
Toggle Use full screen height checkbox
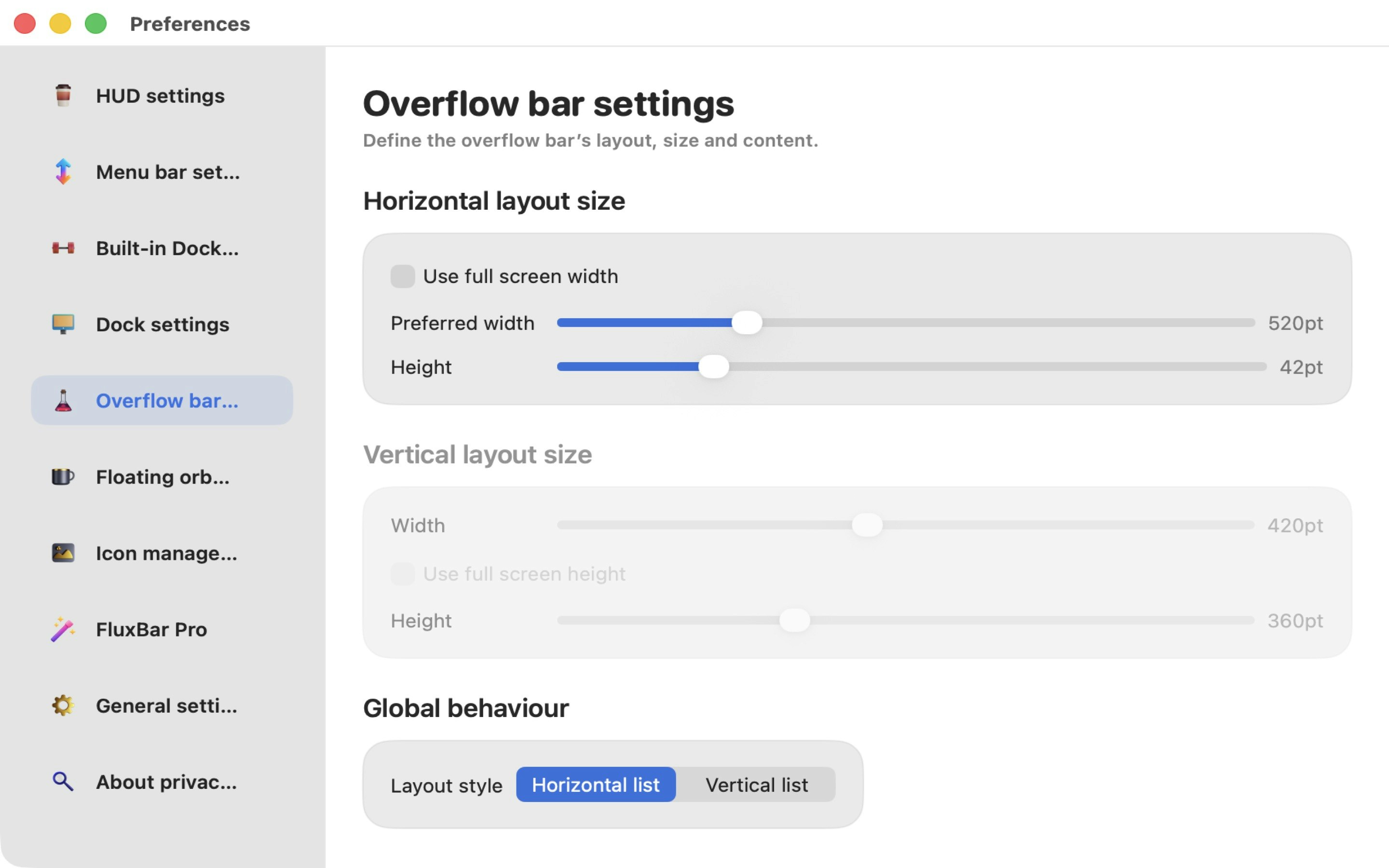(x=402, y=573)
